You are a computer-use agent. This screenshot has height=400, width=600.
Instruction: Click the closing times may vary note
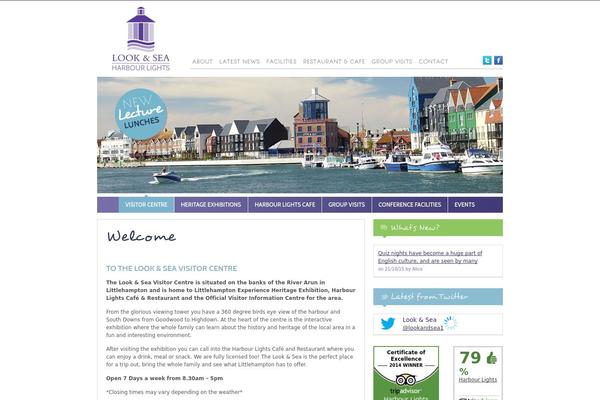(174, 392)
